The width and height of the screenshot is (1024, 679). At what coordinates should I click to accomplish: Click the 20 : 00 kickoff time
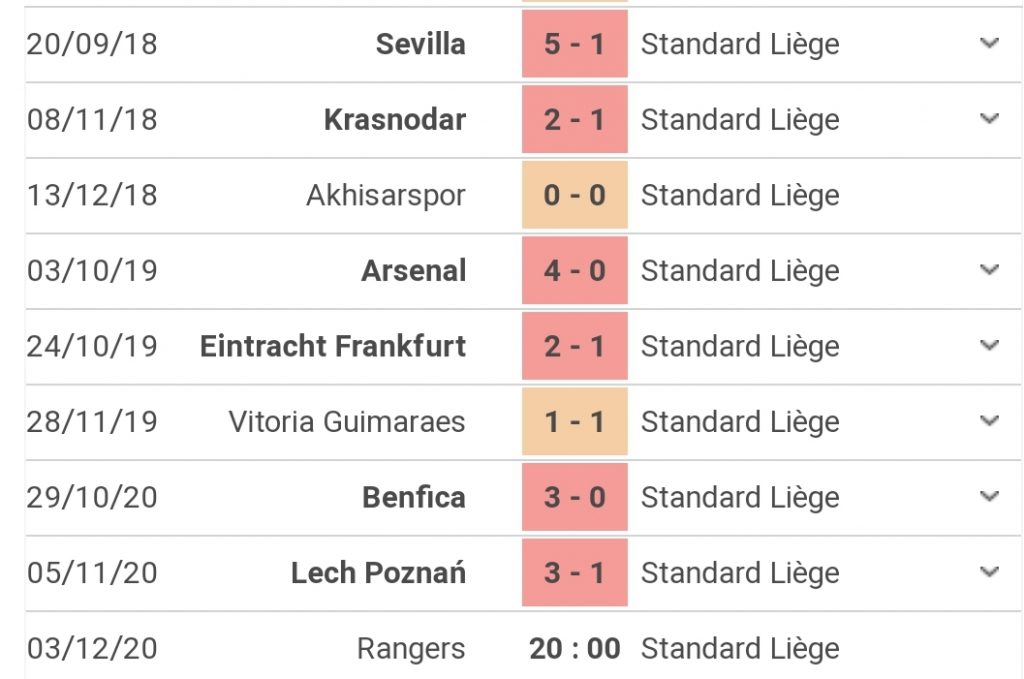click(x=575, y=649)
